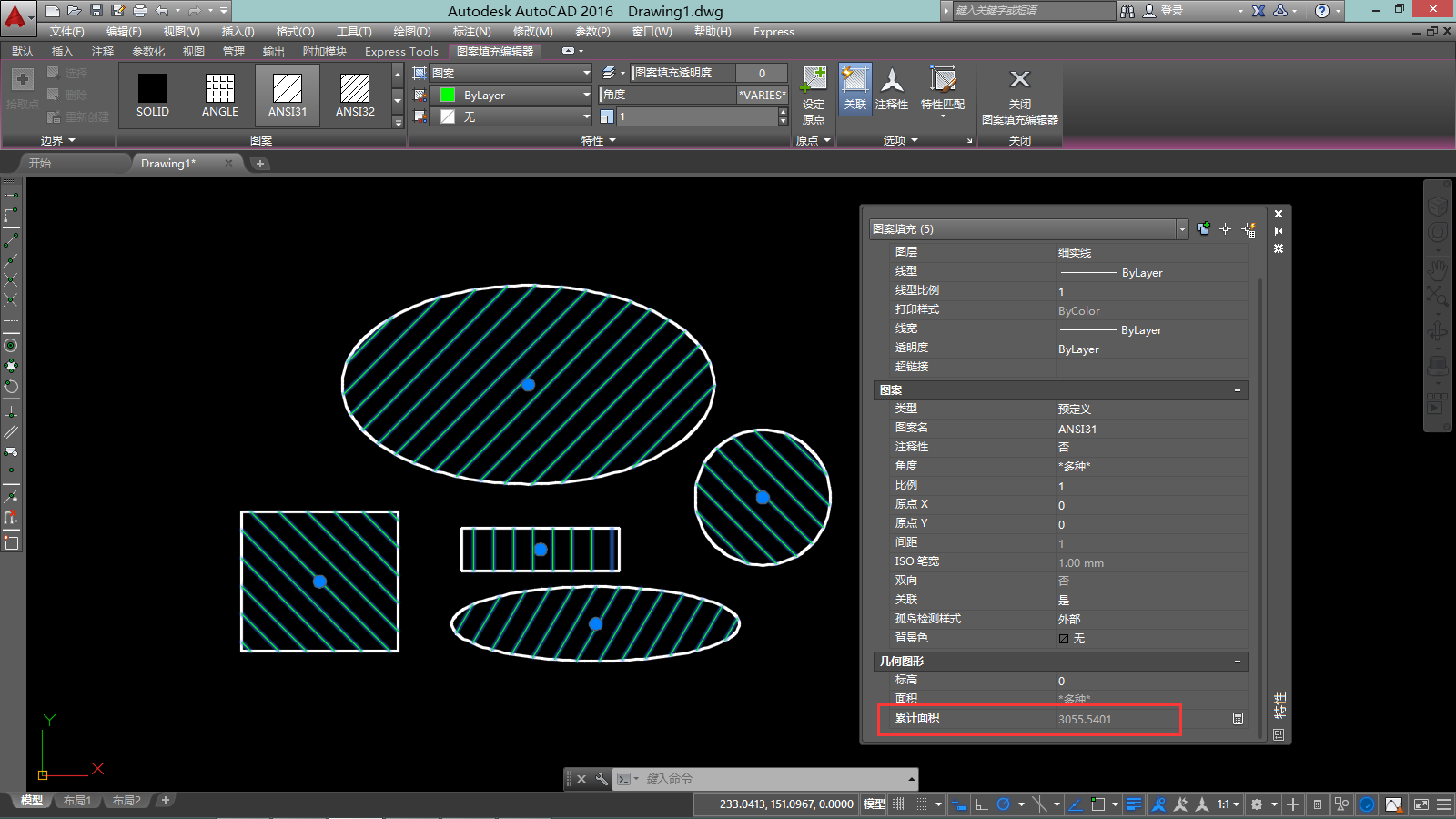Toggle the 关联 associative hatch option
Screen dimensions: 1456x819
[x=854, y=88]
